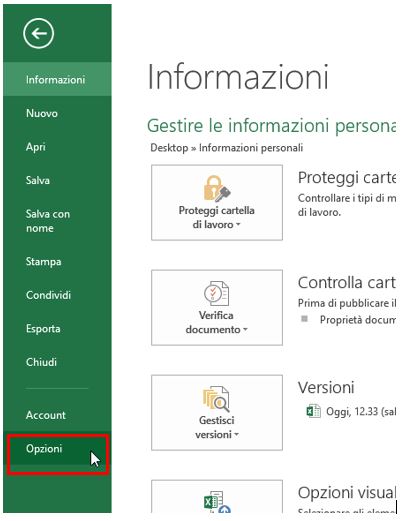Screen dimensions: 409x521
Task: Choose Apri in the sidebar
Action: click(57, 147)
